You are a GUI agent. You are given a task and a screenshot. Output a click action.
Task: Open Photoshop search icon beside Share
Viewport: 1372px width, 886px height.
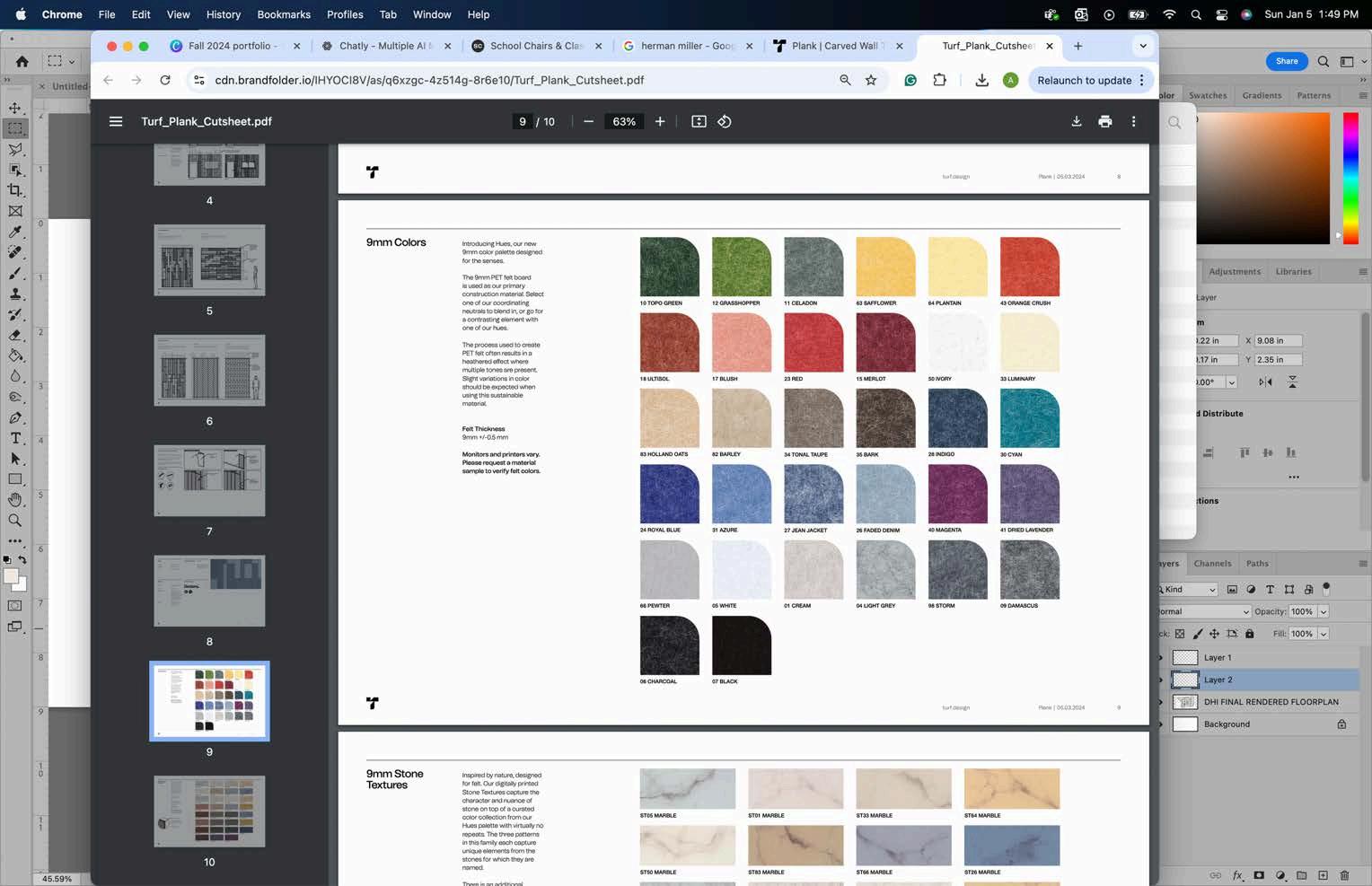point(1324,61)
